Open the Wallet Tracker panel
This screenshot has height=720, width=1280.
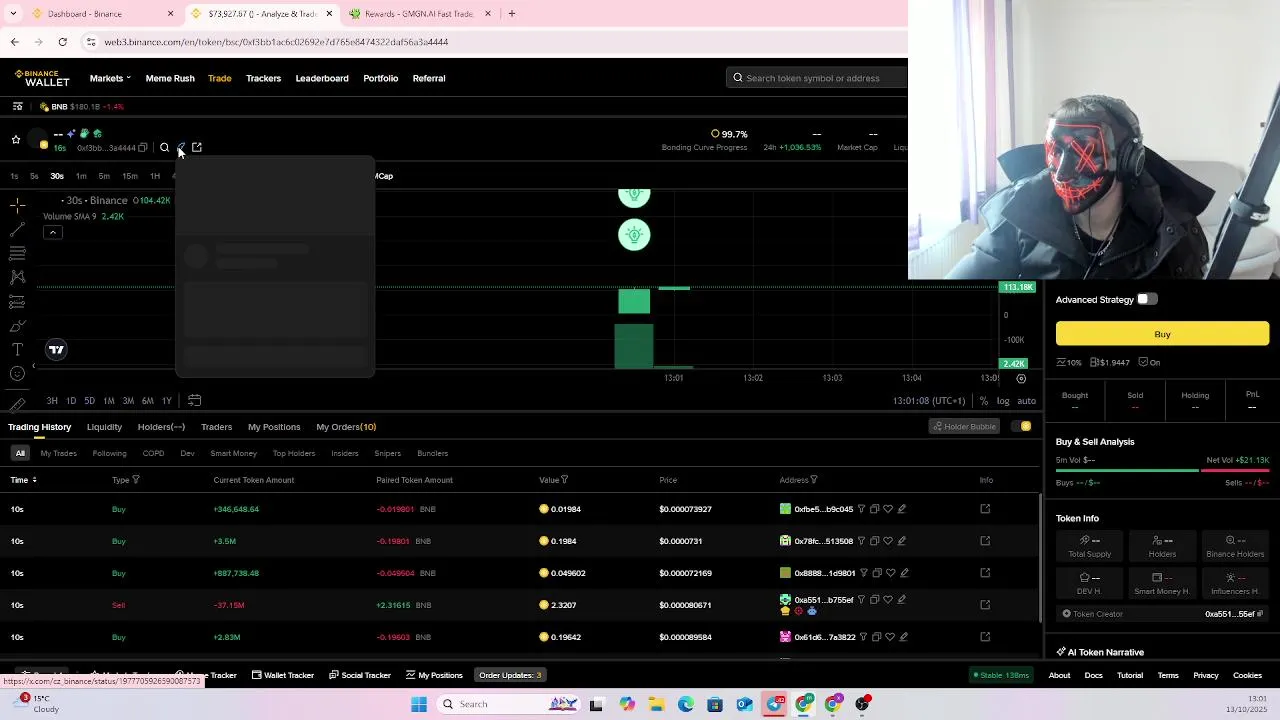(282, 675)
